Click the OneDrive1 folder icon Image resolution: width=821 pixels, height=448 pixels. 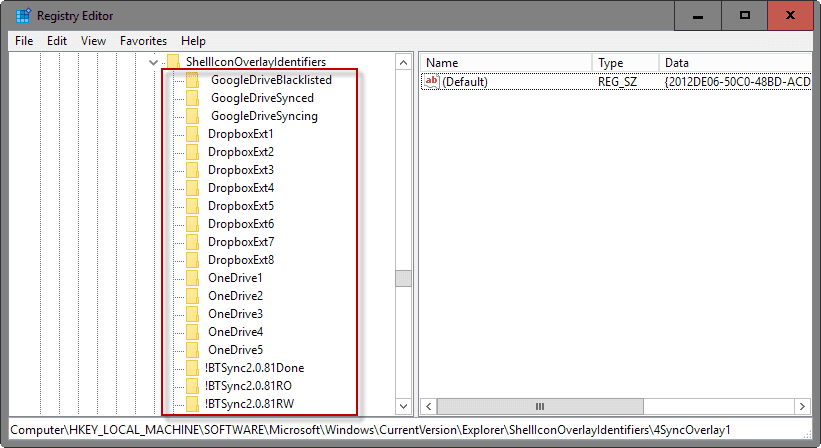click(x=192, y=277)
